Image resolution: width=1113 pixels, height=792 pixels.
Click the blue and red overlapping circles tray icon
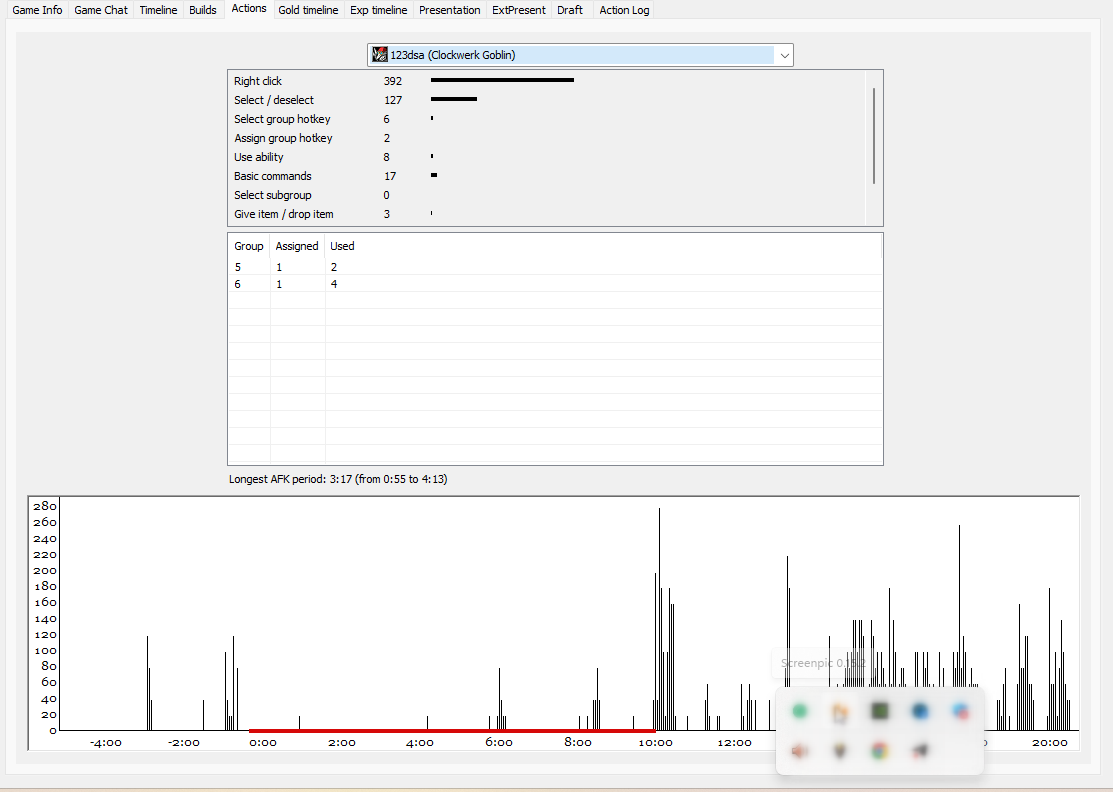[x=960, y=710]
